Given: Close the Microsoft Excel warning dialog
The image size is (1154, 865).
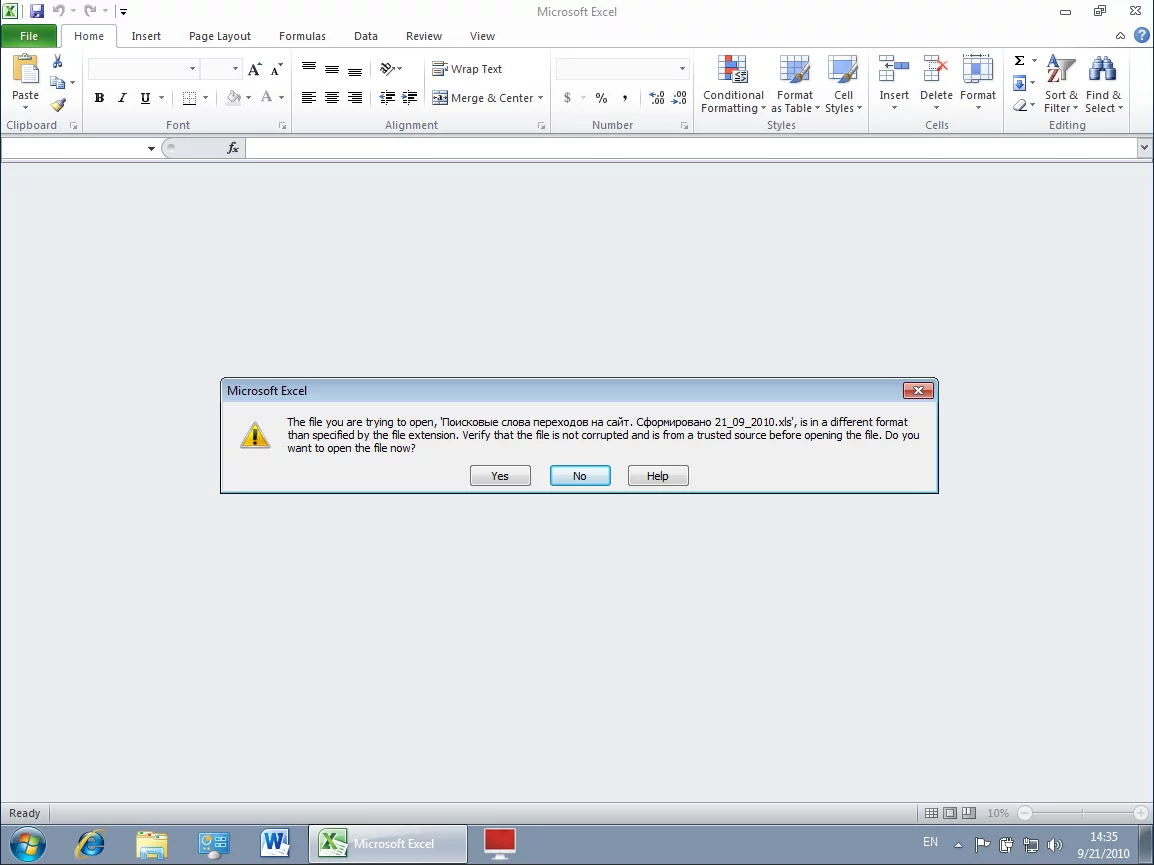Looking at the screenshot, I should point(918,390).
